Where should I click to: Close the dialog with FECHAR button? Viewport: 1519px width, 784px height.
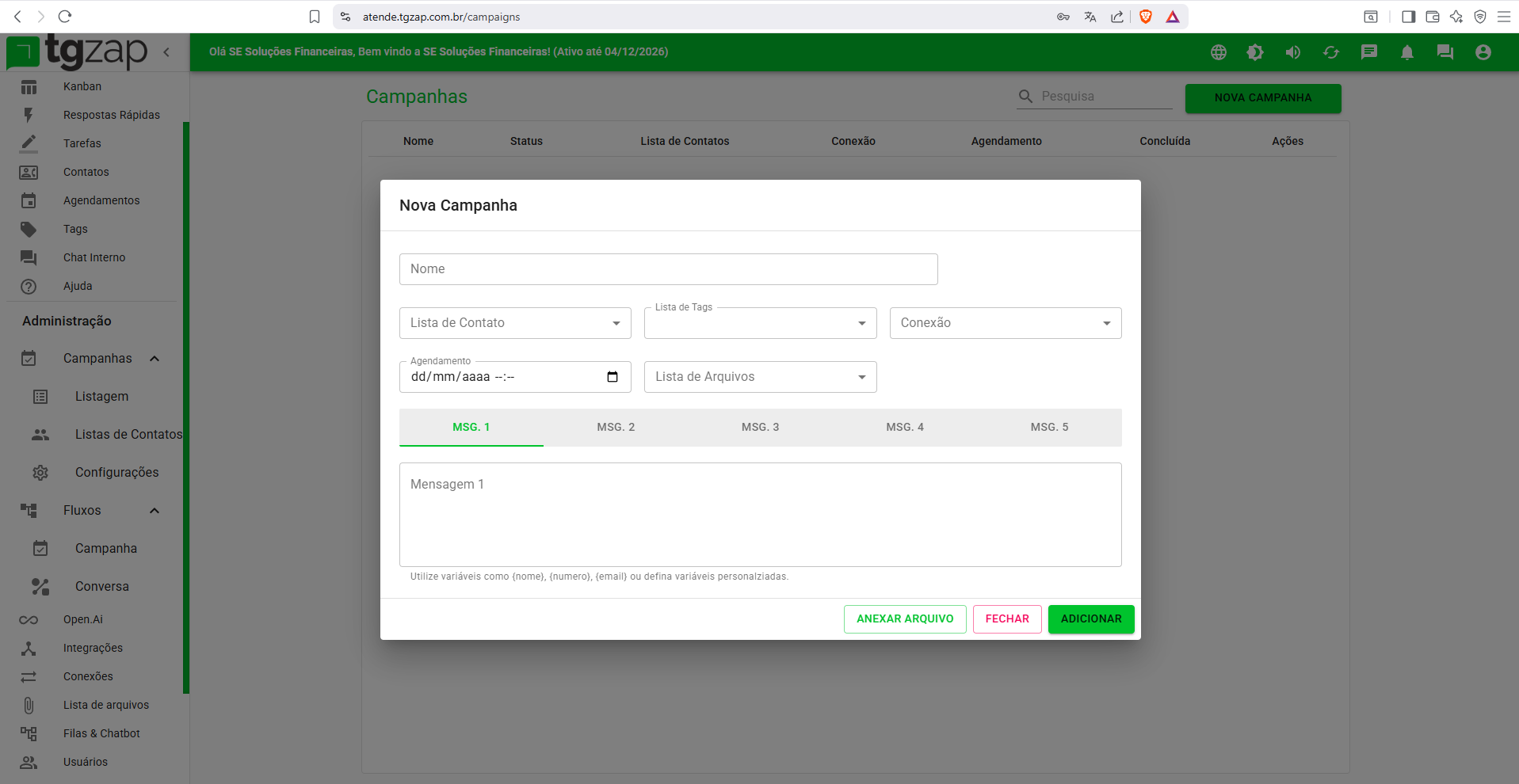(x=1006, y=619)
